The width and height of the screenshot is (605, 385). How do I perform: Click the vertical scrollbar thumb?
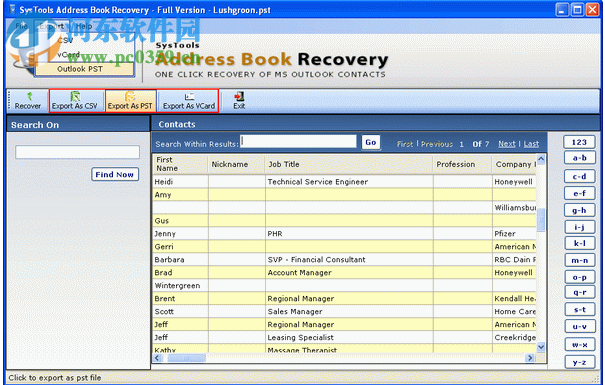click(541, 220)
